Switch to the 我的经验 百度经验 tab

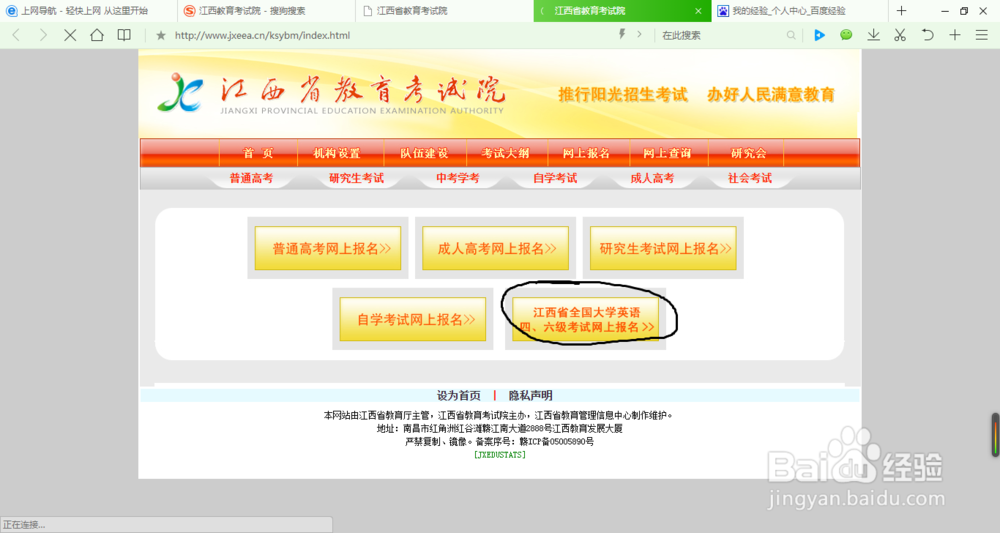[x=800, y=11]
